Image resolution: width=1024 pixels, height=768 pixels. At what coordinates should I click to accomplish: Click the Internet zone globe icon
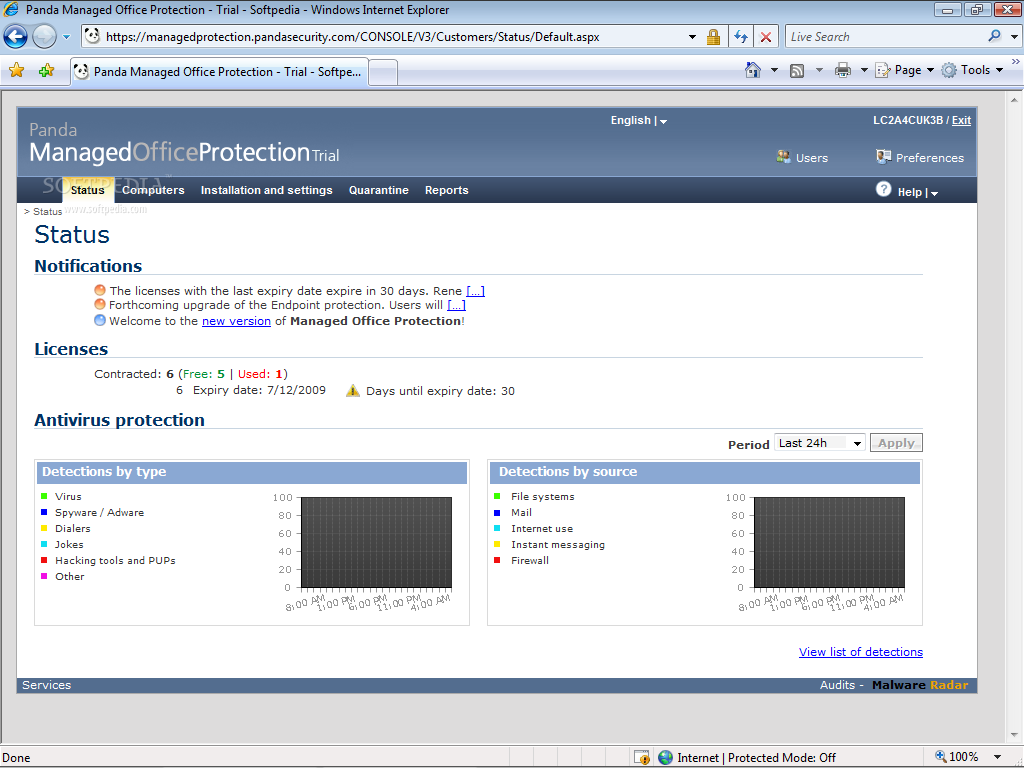click(665, 758)
